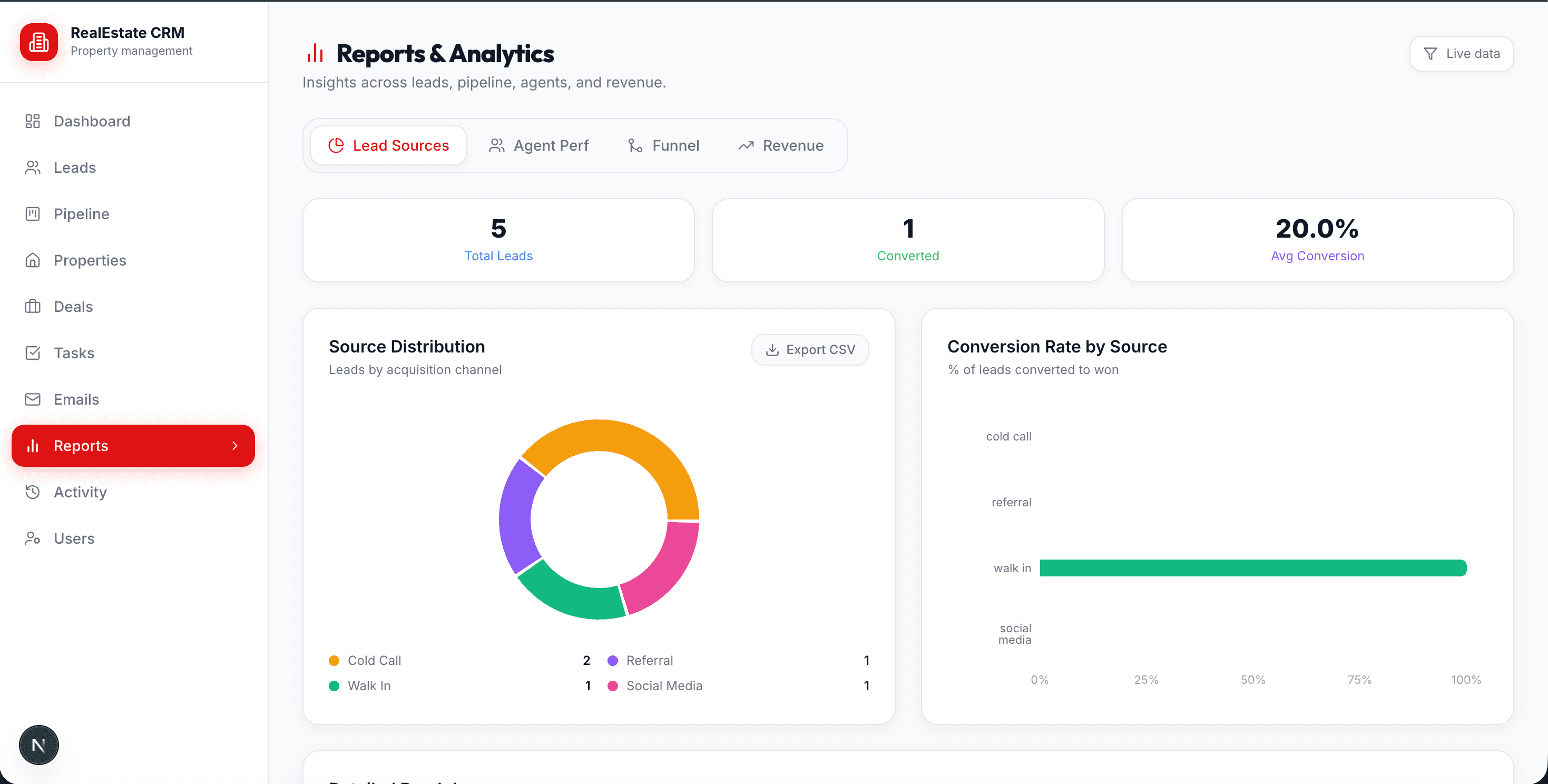Switch to the Agent Perf tab

click(x=539, y=145)
